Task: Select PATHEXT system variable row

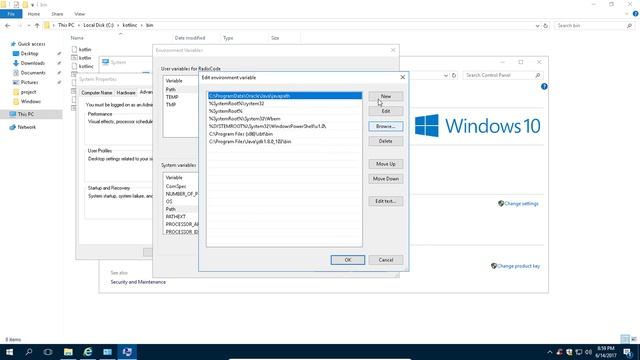Action: pos(181,217)
